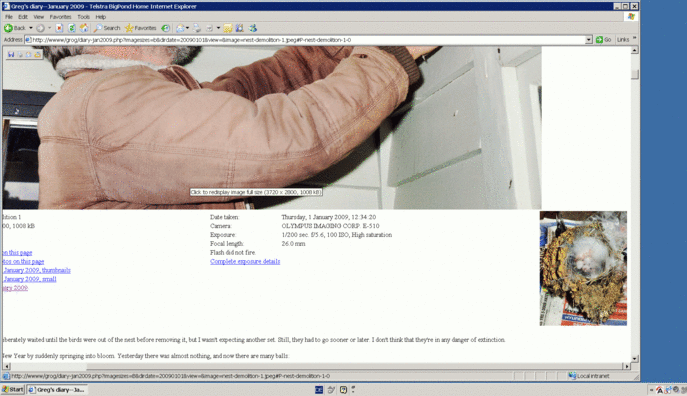
Task: Click the right arrow of horizontal scrollbar
Action: pos(627,366)
